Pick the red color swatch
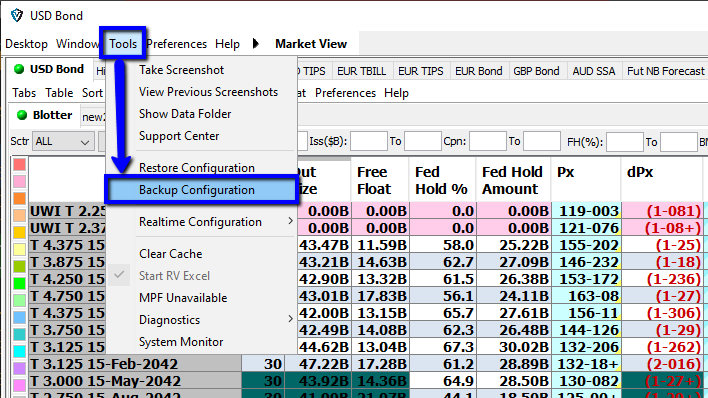The image size is (708, 398). pos(19,164)
